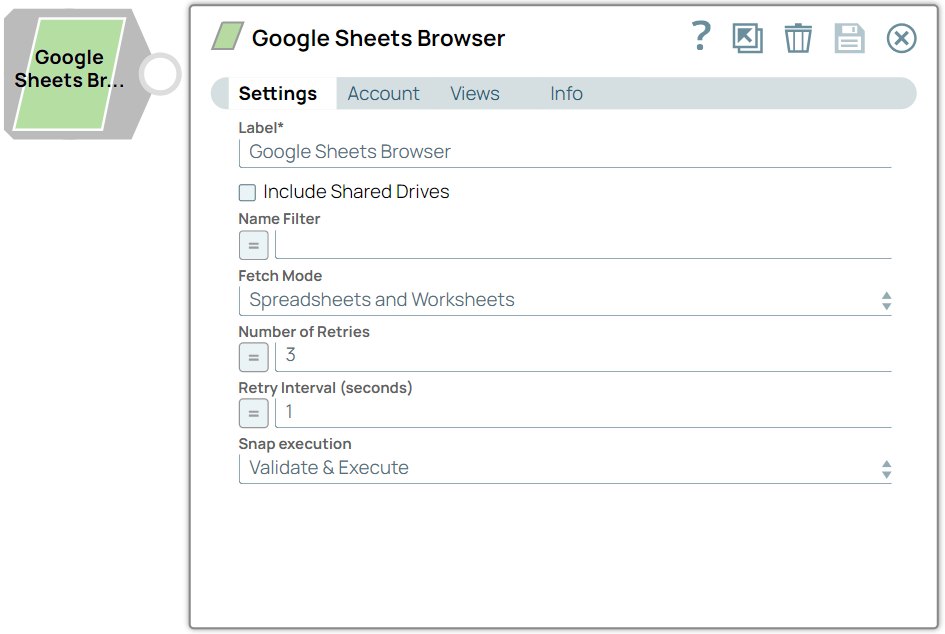Click the pop-out dialog icon in header

(x=747, y=38)
